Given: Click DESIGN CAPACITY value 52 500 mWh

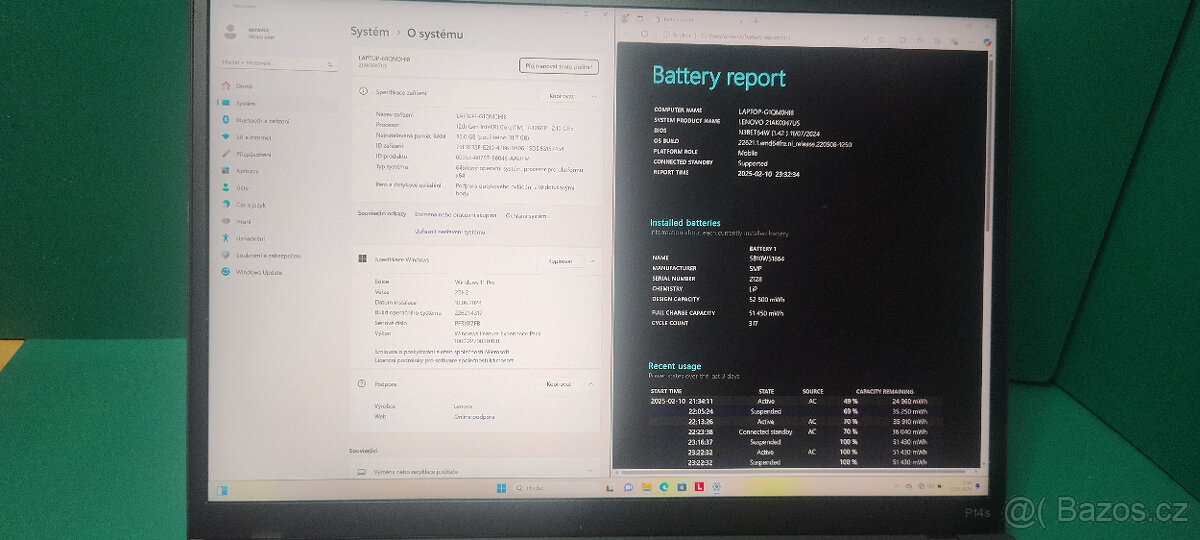Looking at the screenshot, I should point(767,298).
